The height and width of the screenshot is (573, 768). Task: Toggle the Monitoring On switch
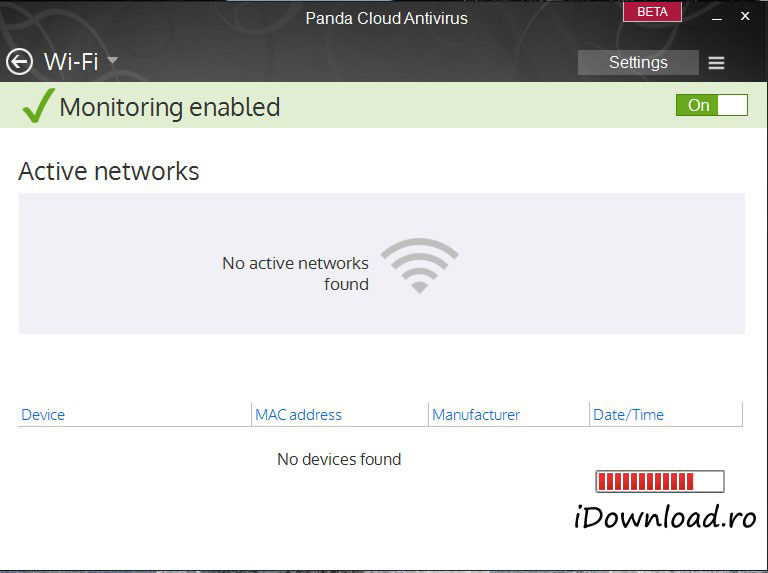pyautogui.click(x=712, y=105)
